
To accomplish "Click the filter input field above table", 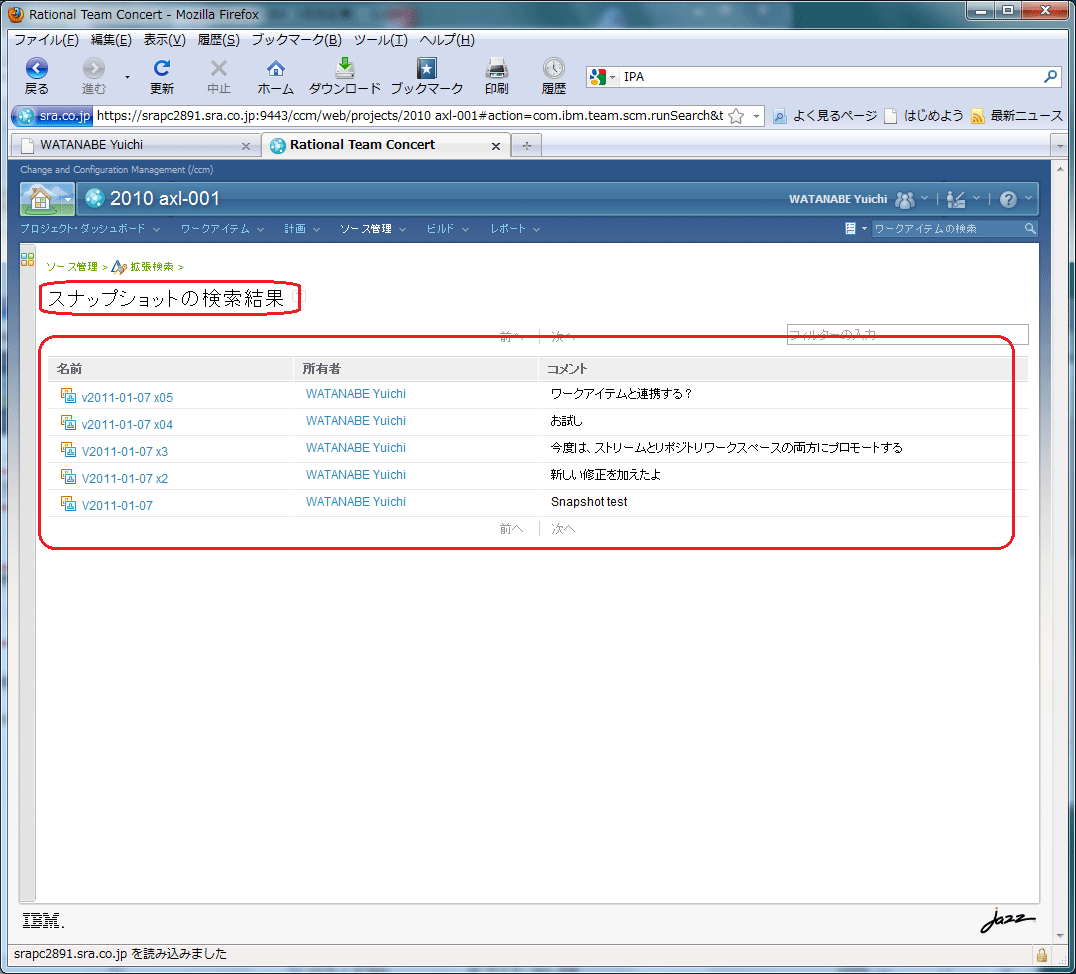I will [907, 334].
